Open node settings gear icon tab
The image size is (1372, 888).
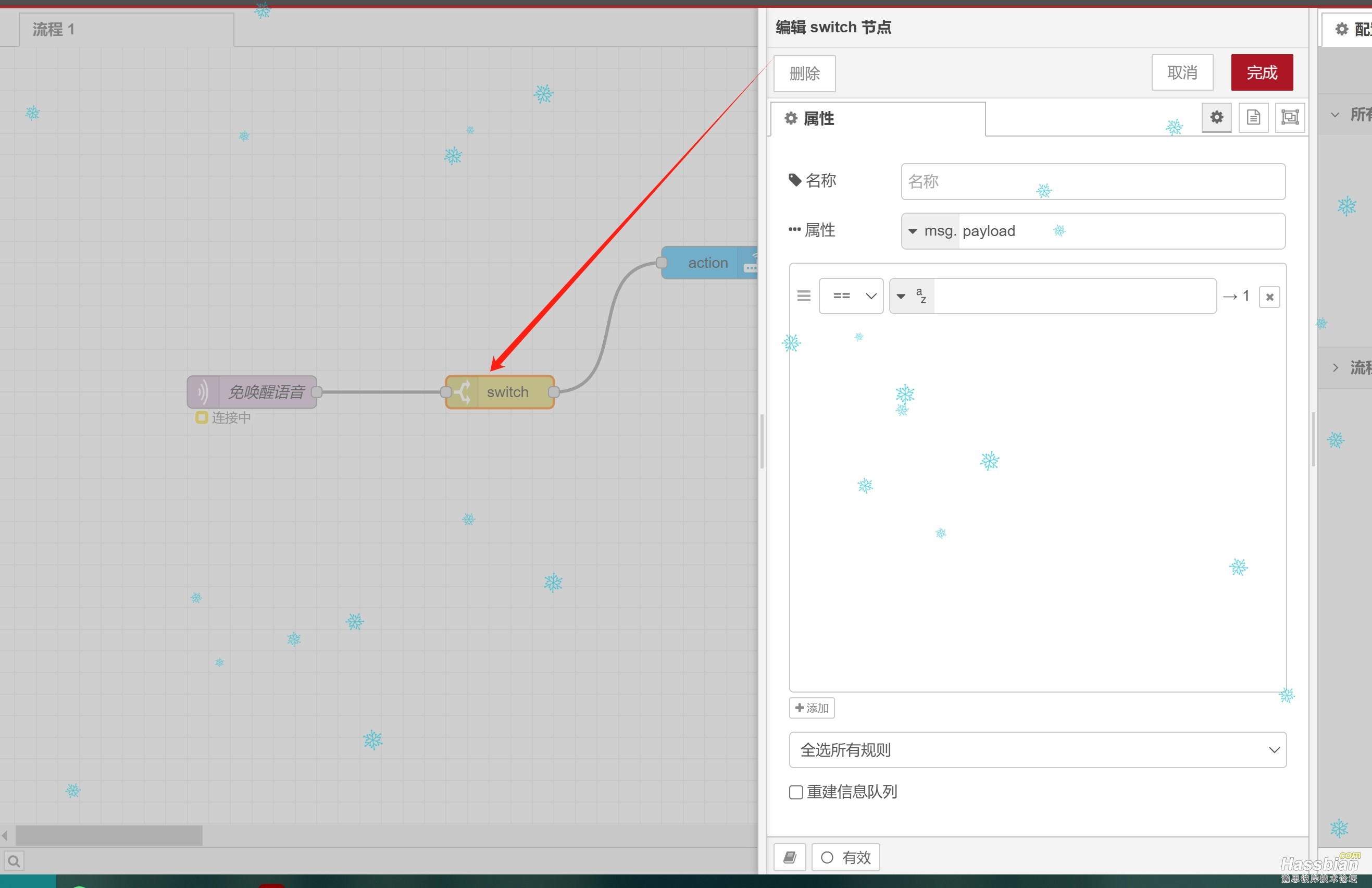tap(1216, 118)
